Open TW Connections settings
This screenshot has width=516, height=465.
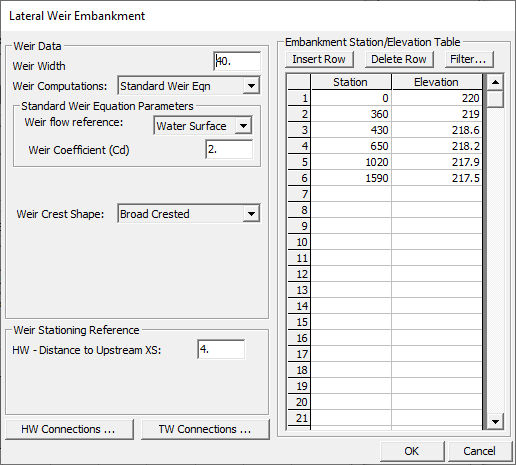[x=205, y=429]
